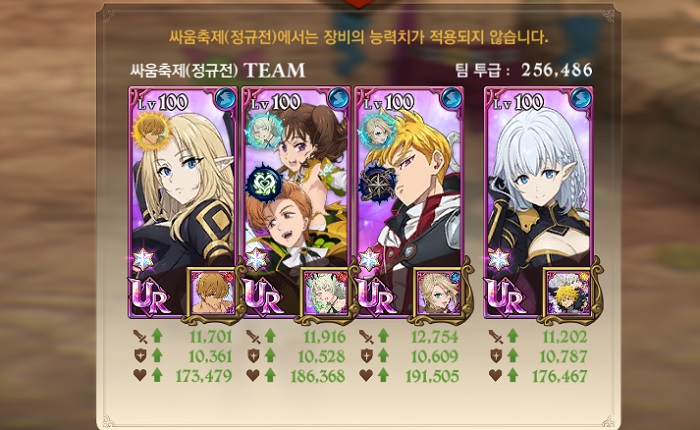Open the link portrait under the third card
The height and width of the screenshot is (430, 700).
439,293
